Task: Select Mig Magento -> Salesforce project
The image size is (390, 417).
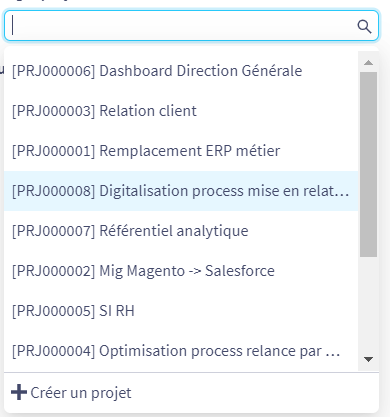Action: click(181, 271)
